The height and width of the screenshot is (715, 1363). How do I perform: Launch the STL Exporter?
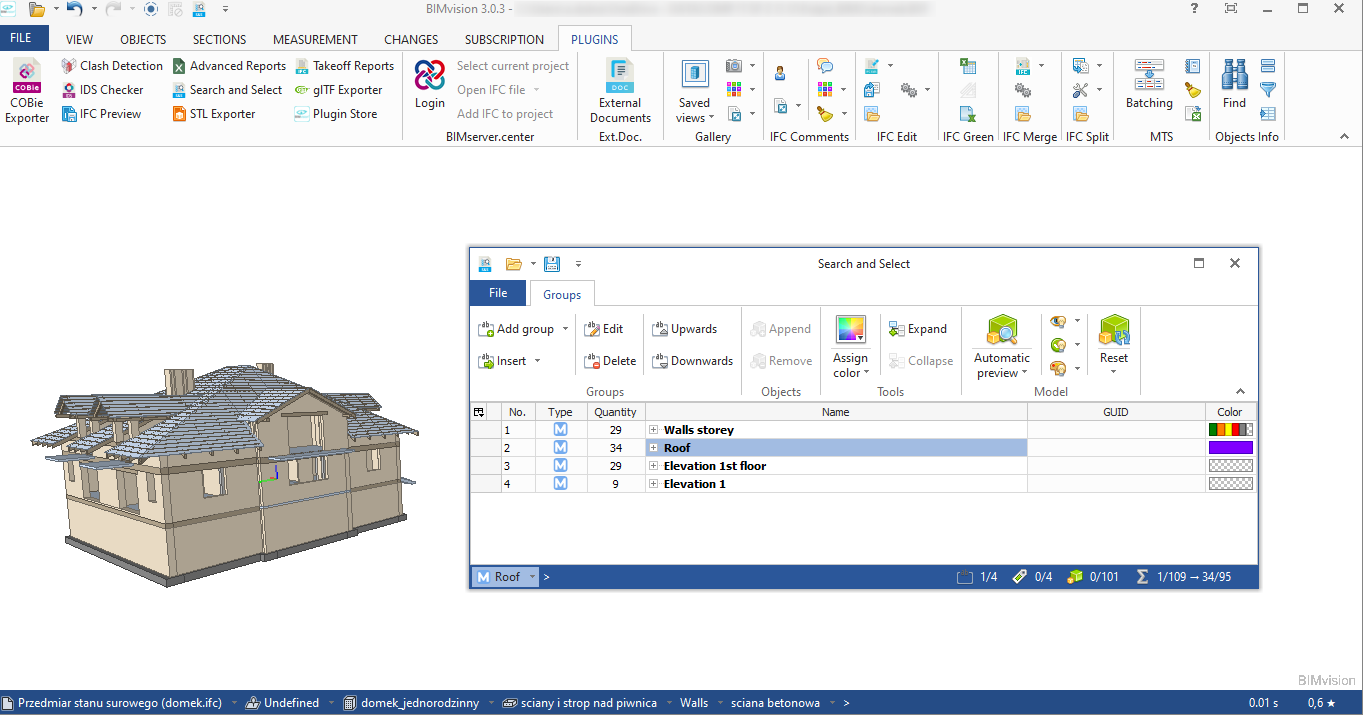click(x=212, y=114)
